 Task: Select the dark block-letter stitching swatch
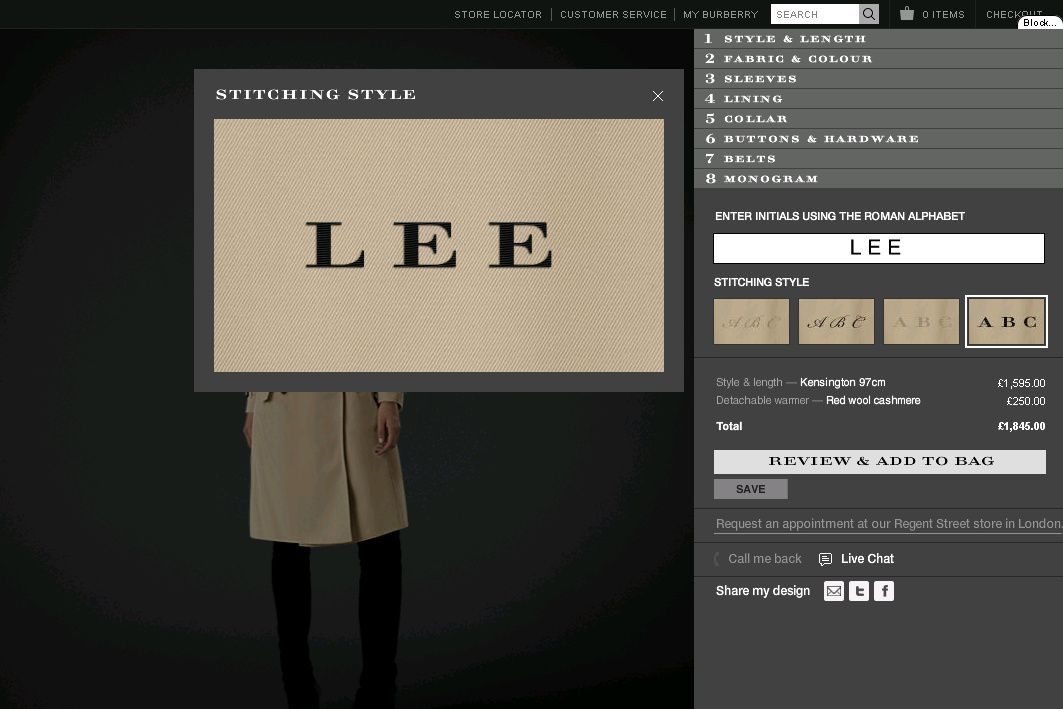click(1006, 322)
